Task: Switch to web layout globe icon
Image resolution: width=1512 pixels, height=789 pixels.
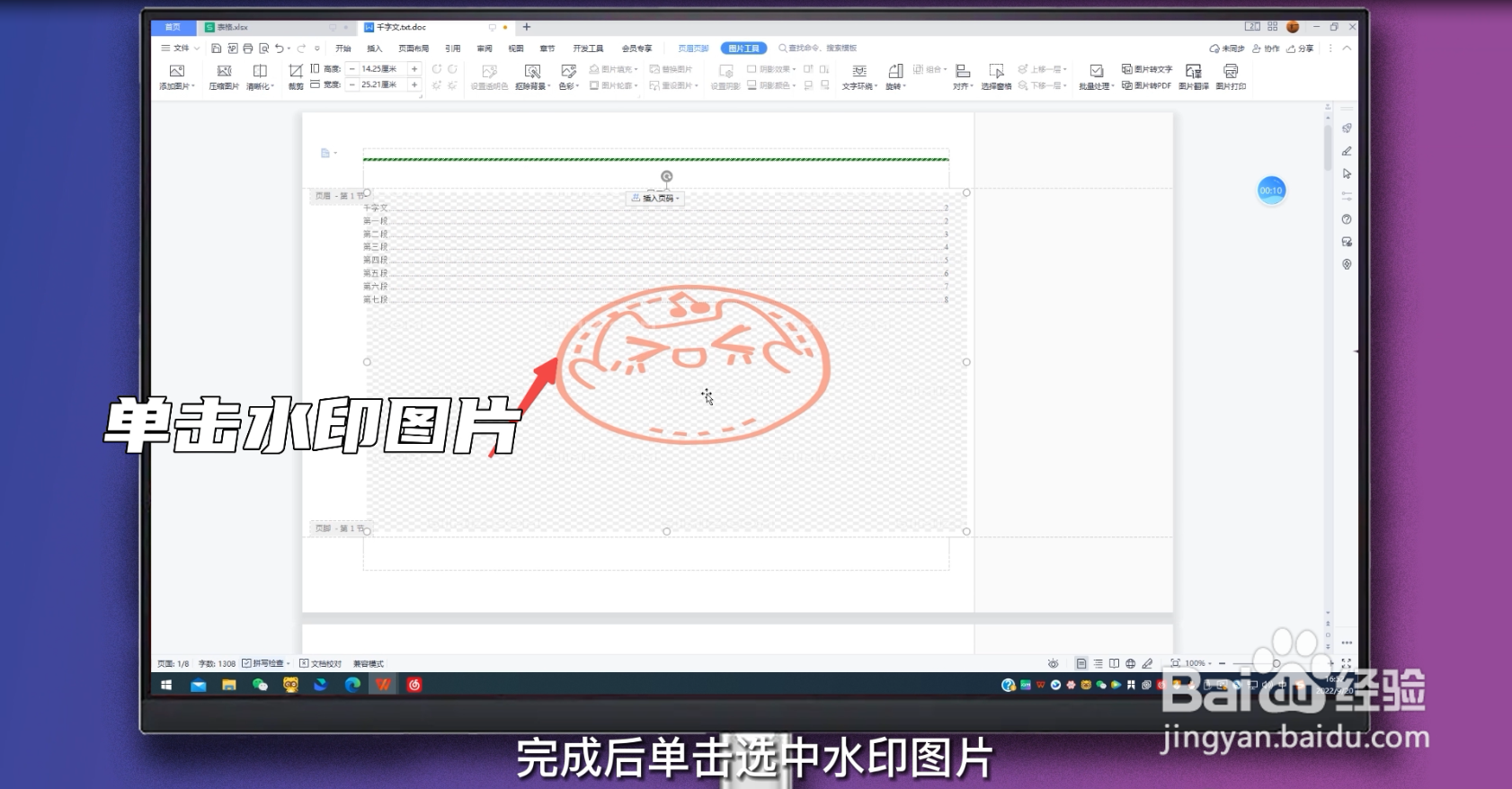Action: point(1131,663)
